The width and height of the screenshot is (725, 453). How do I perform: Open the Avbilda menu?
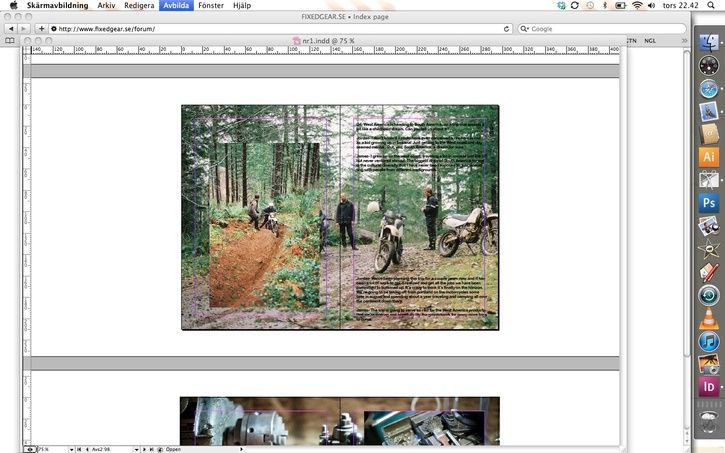(x=175, y=5)
